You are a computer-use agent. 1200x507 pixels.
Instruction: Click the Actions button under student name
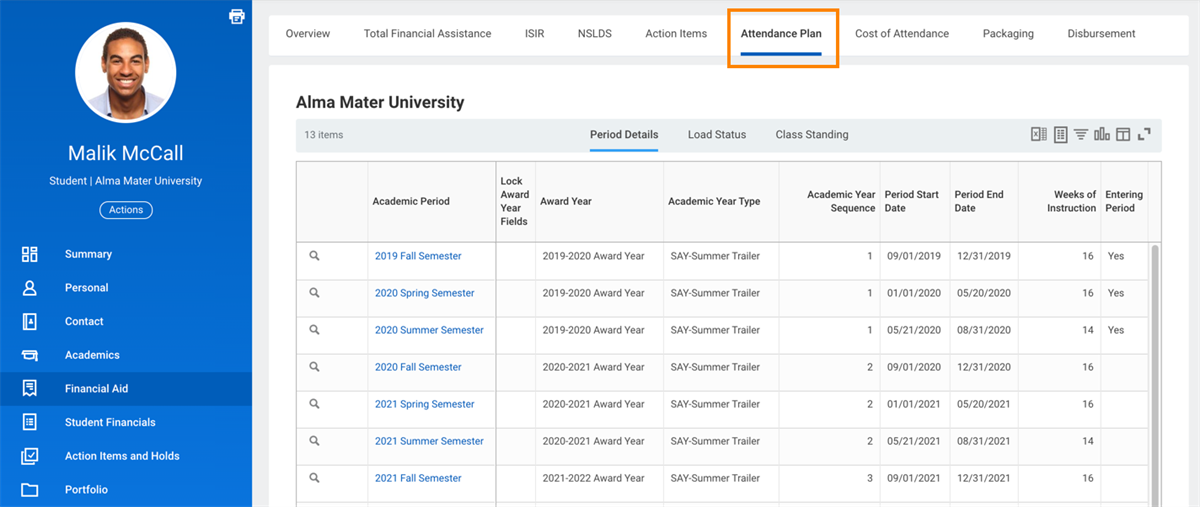[126, 210]
